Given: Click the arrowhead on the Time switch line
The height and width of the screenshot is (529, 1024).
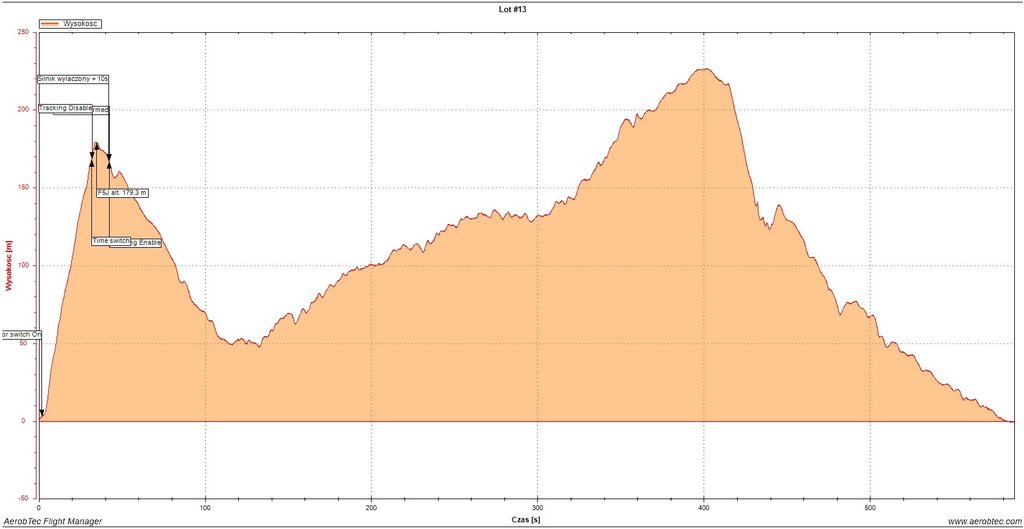Looking at the screenshot, I should coord(92,162).
